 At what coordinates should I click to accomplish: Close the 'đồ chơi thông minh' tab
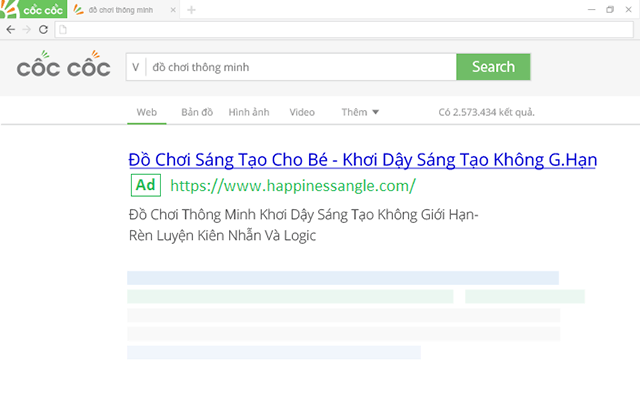click(173, 10)
